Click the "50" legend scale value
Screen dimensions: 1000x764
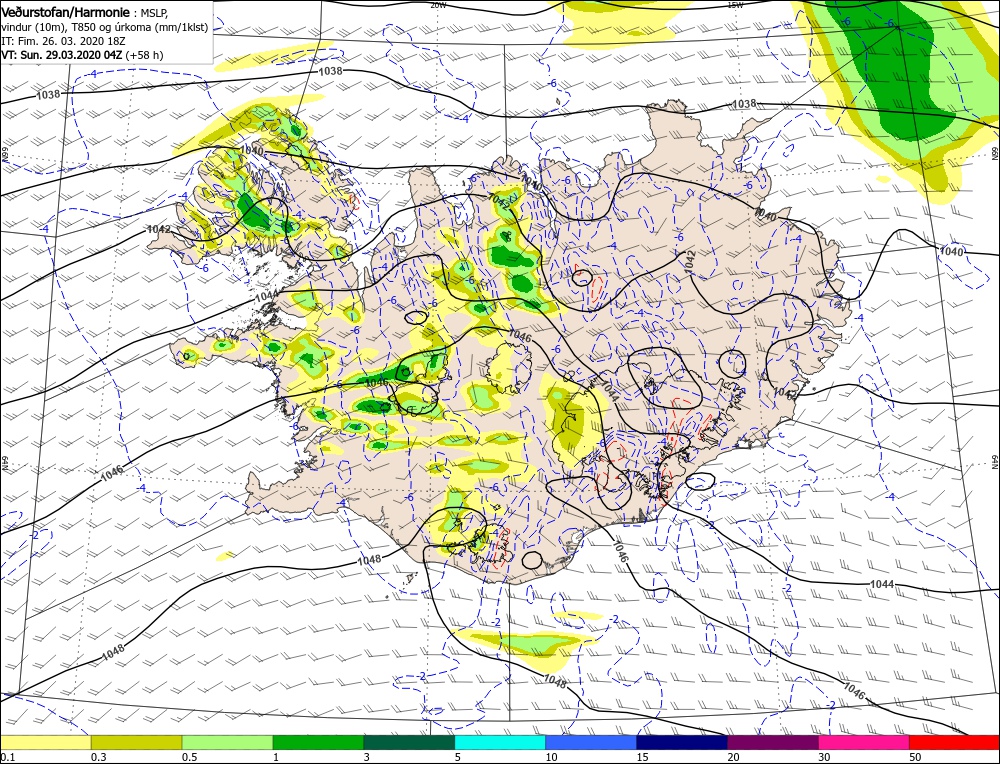coord(916,757)
